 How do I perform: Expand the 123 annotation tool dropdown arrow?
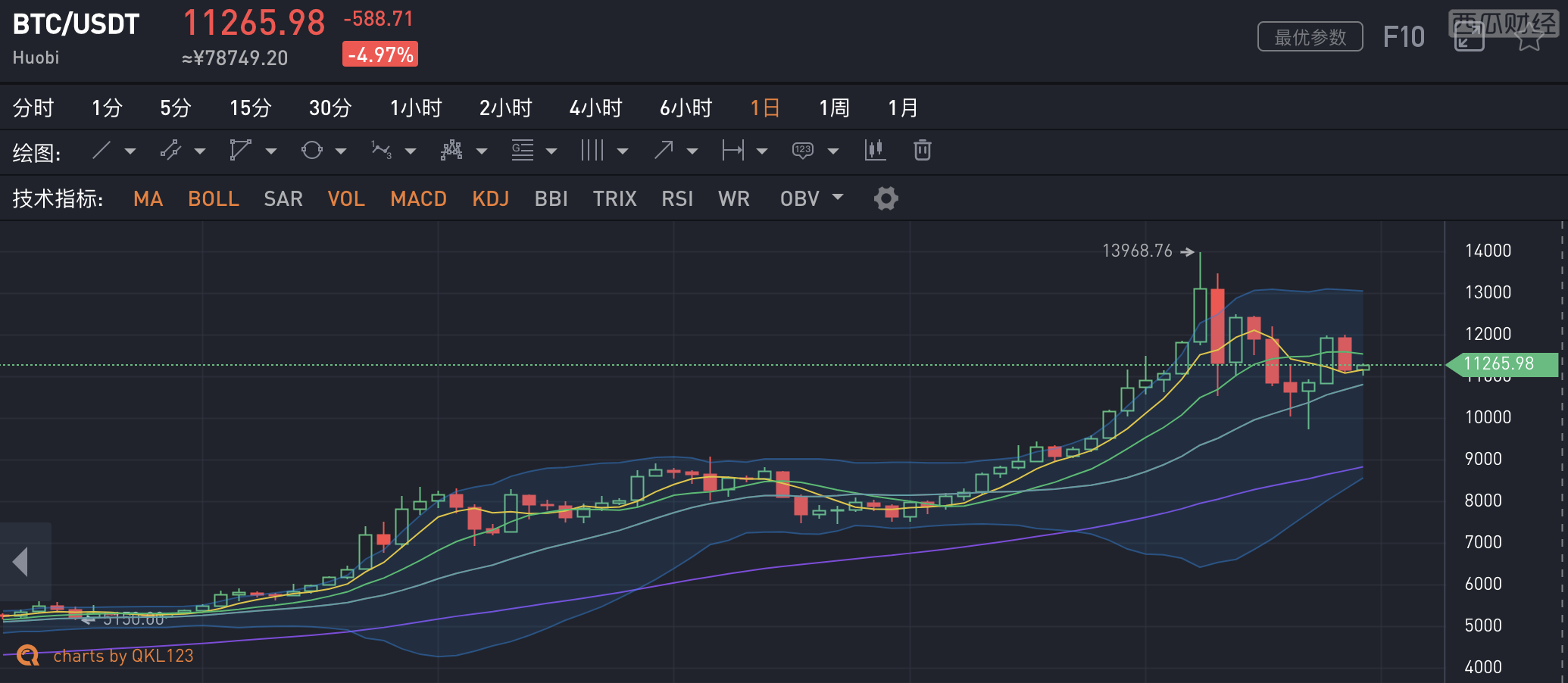coord(833,151)
